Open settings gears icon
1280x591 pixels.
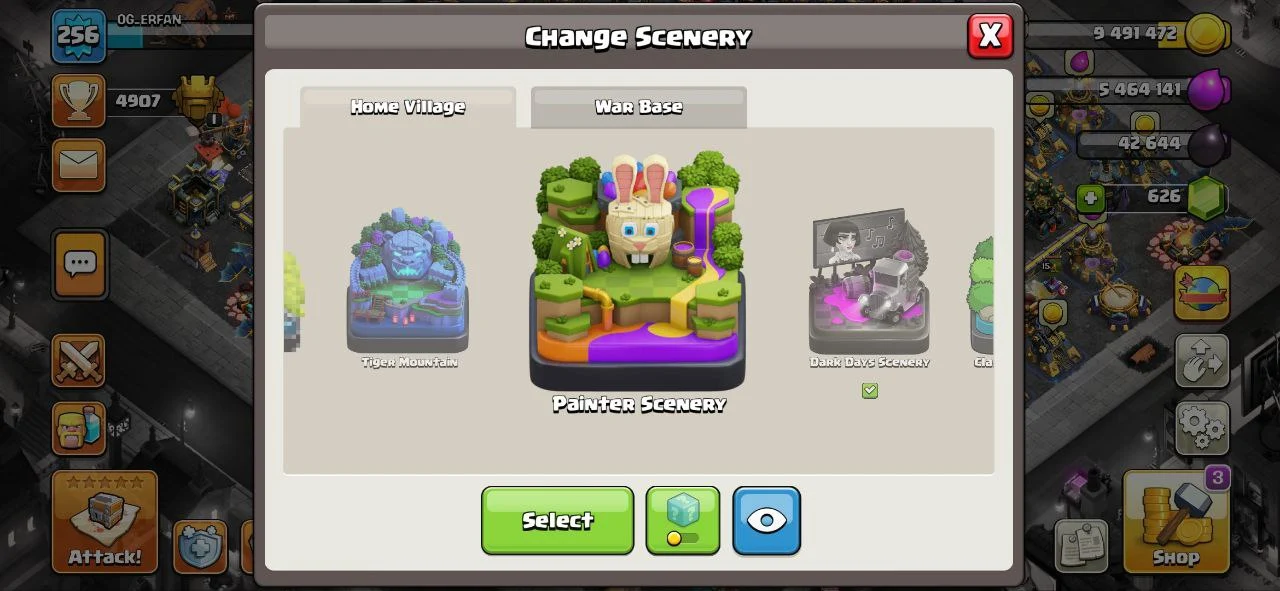pos(1202,428)
